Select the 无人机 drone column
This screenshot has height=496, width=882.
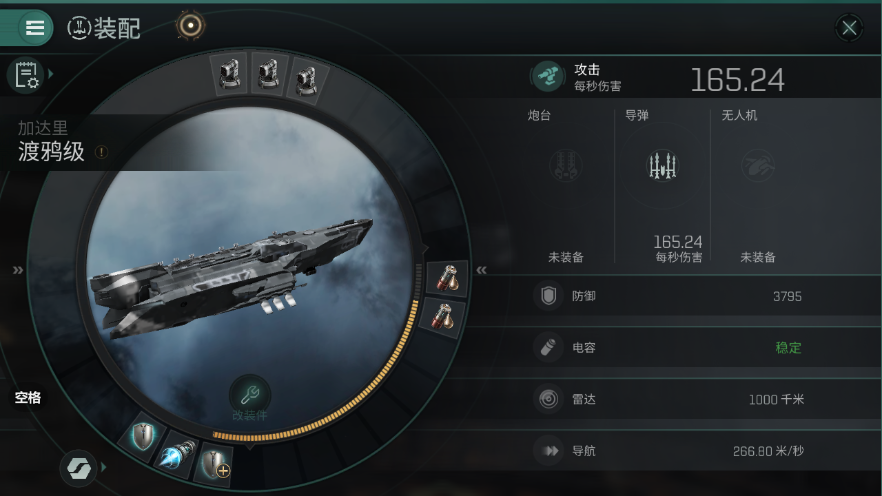pyautogui.click(x=758, y=186)
